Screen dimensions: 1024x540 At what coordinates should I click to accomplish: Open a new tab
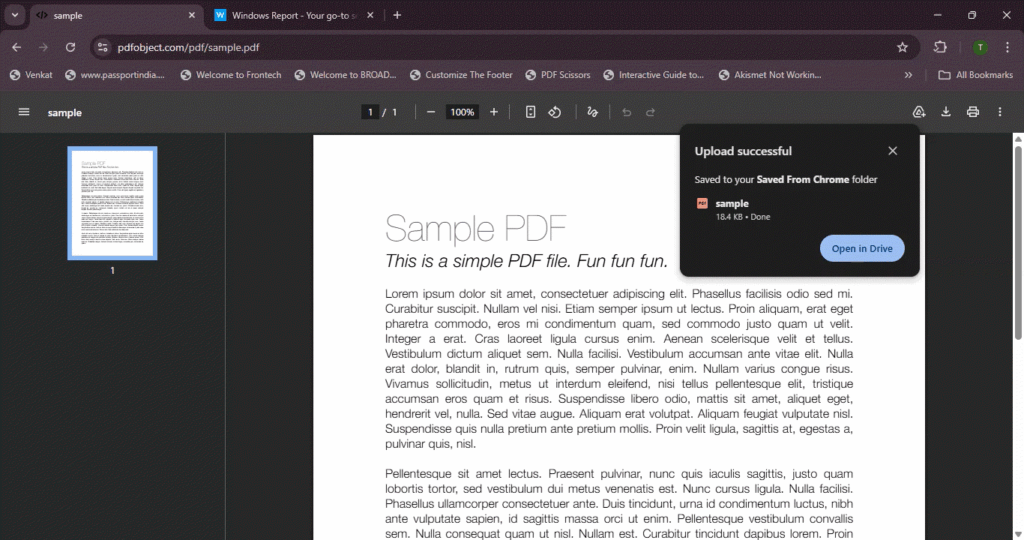point(397,15)
